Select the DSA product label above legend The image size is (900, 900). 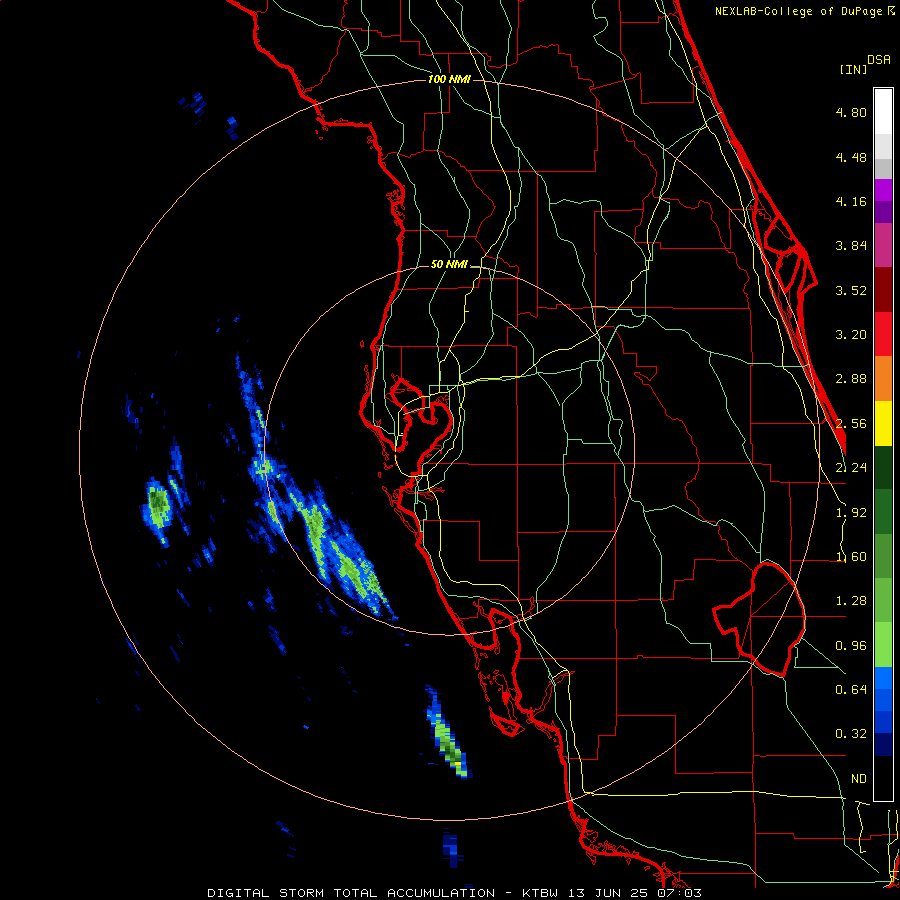click(x=879, y=60)
